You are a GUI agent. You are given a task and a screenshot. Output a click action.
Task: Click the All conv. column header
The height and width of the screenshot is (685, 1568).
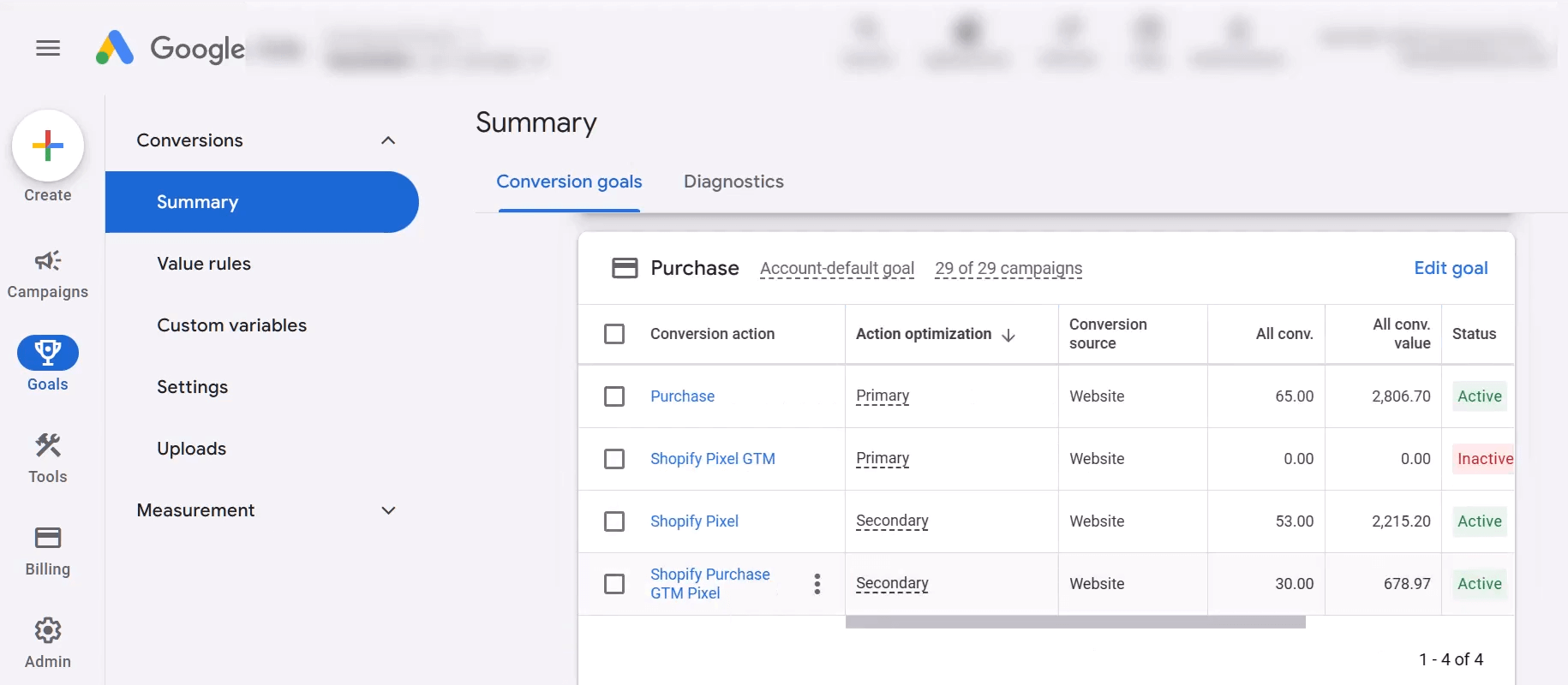(x=1284, y=334)
